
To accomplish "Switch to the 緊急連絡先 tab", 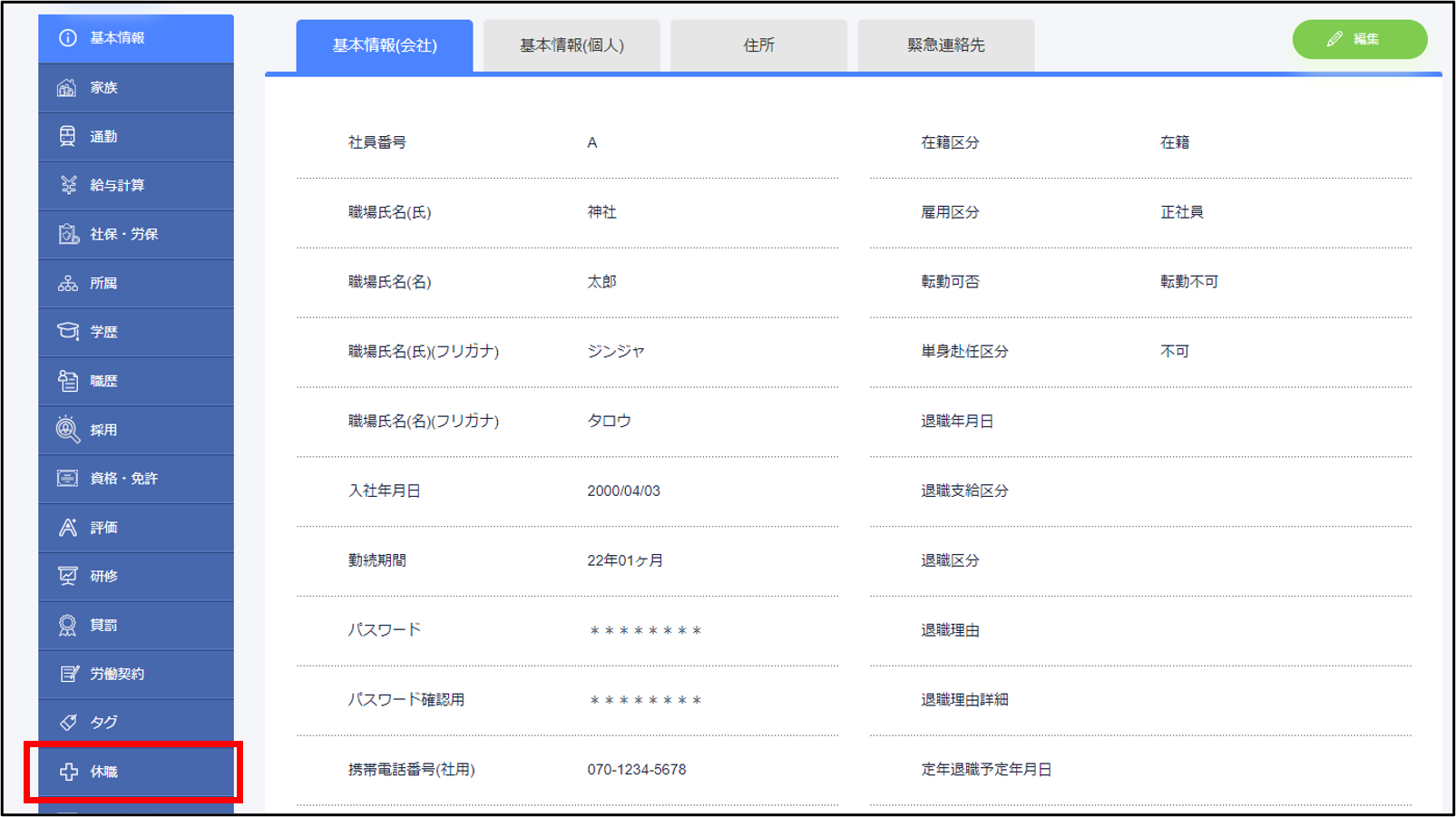I will click(x=945, y=45).
